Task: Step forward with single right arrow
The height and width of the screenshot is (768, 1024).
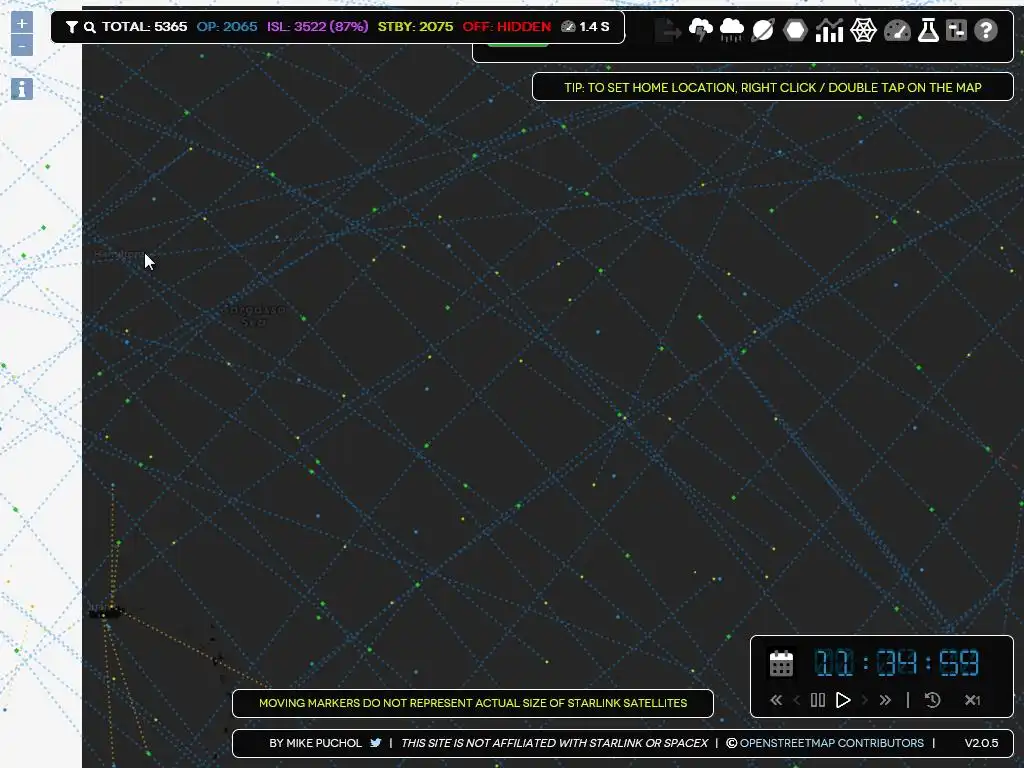Action: [865, 700]
